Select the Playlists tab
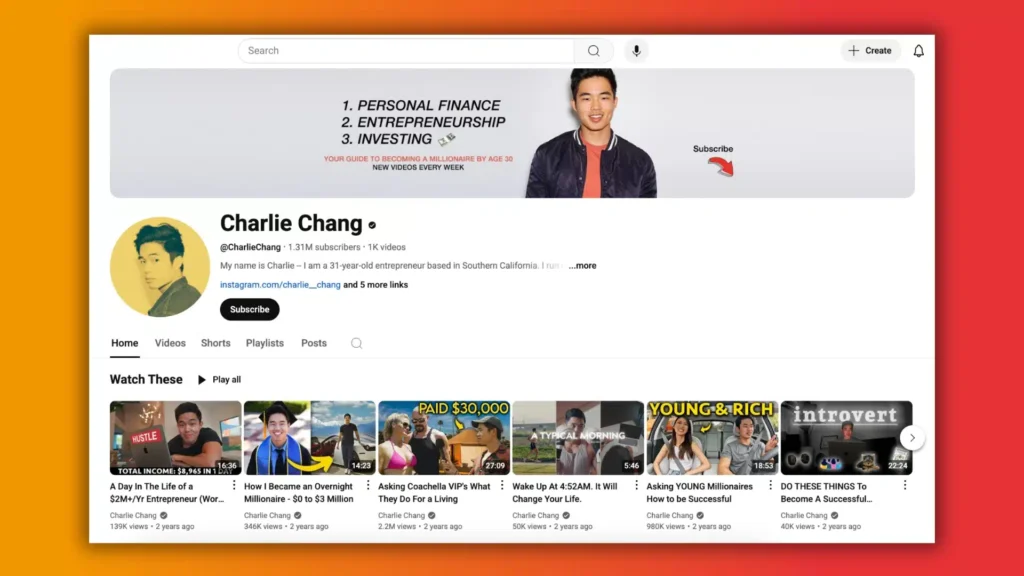This screenshot has width=1024, height=576. pos(264,343)
